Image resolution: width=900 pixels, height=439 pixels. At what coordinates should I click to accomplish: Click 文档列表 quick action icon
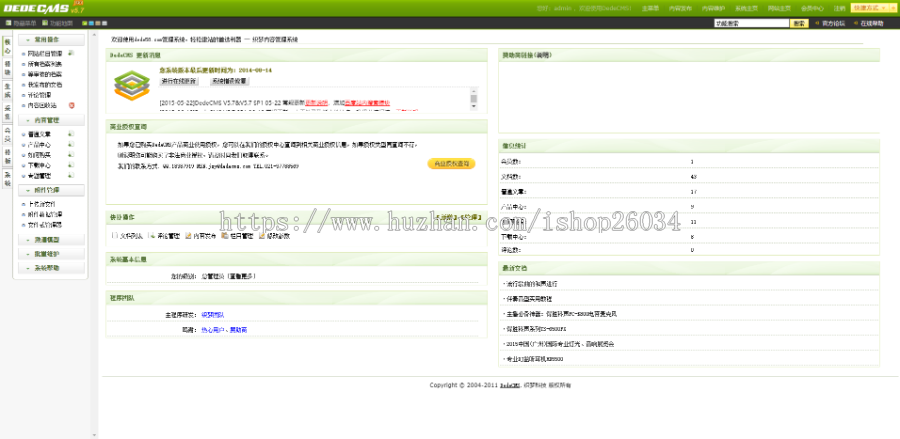coord(114,235)
